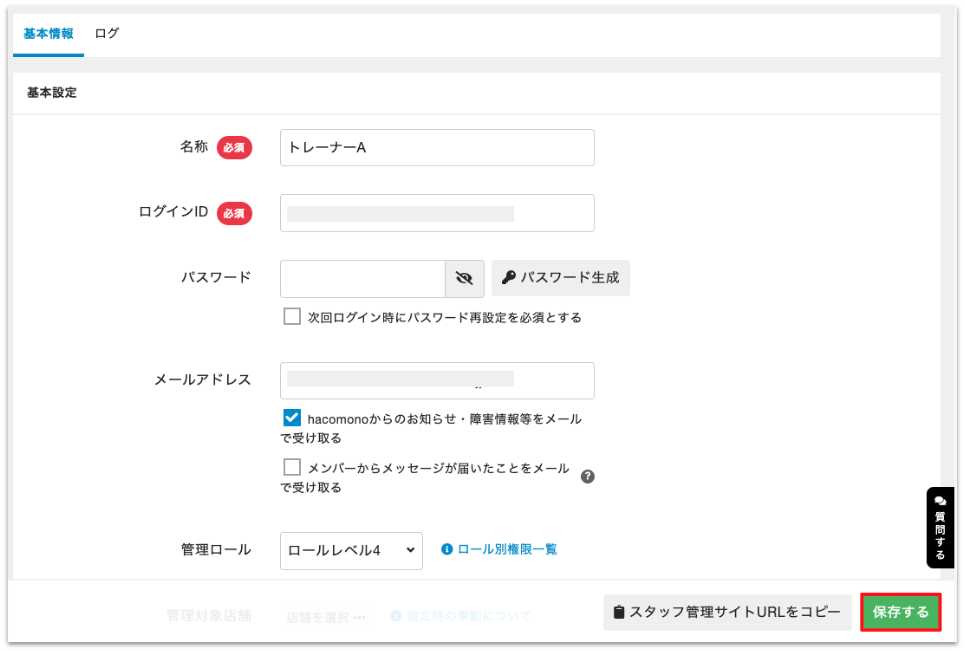Open the 管理ロール dropdown
Image resolution: width=965 pixels, height=651 pixels.
pyautogui.click(x=351, y=550)
